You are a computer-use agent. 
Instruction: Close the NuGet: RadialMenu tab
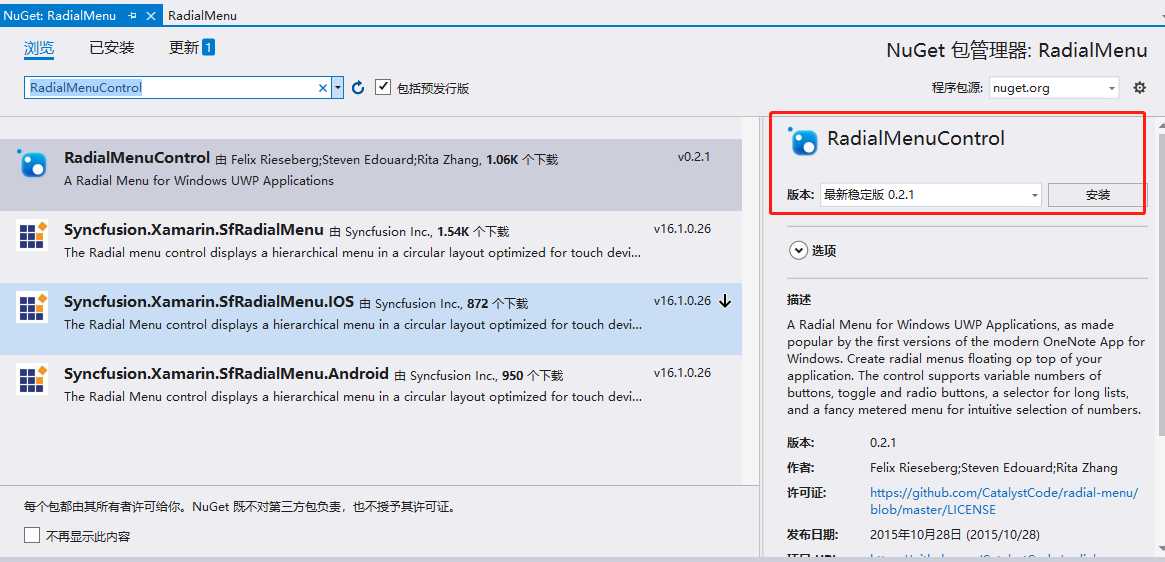[152, 15]
